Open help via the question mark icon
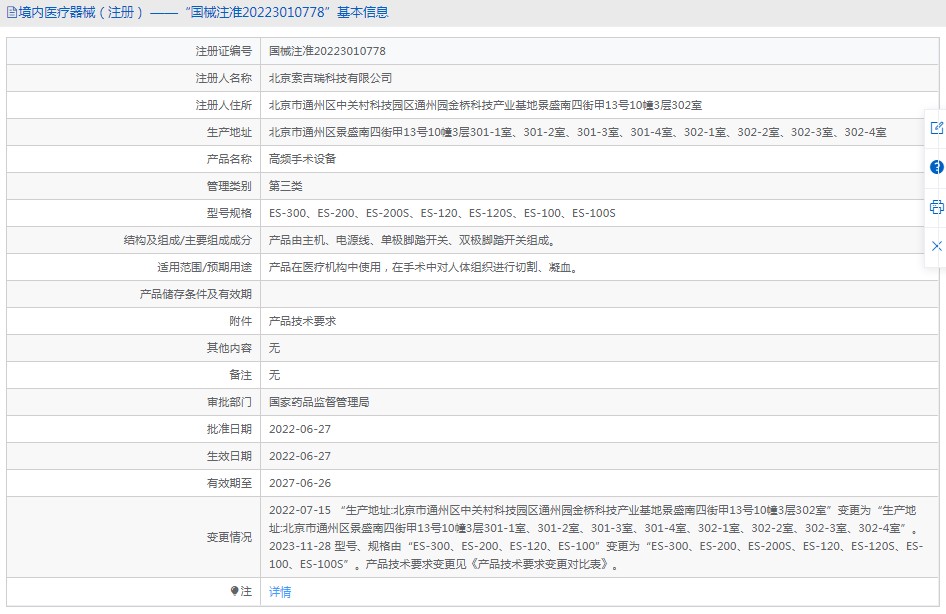The height and width of the screenshot is (614, 946). click(936, 167)
